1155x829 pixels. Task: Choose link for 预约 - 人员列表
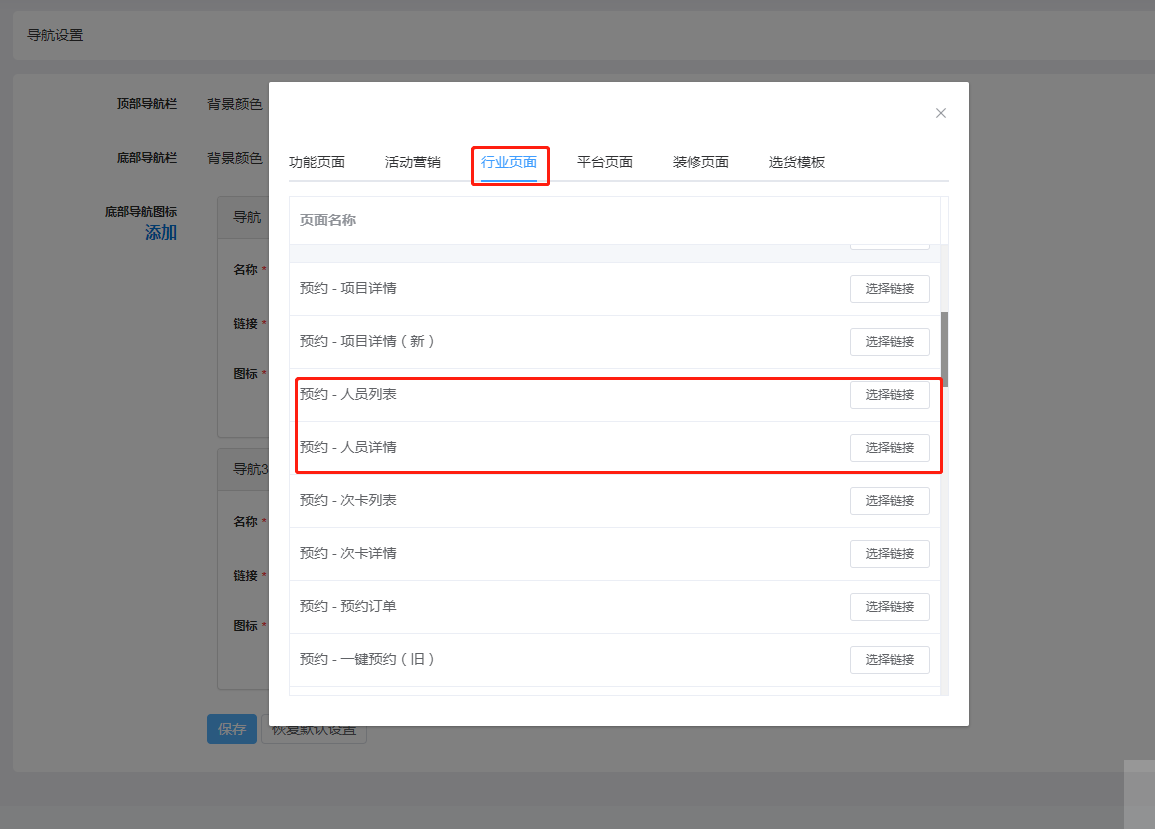(890, 395)
